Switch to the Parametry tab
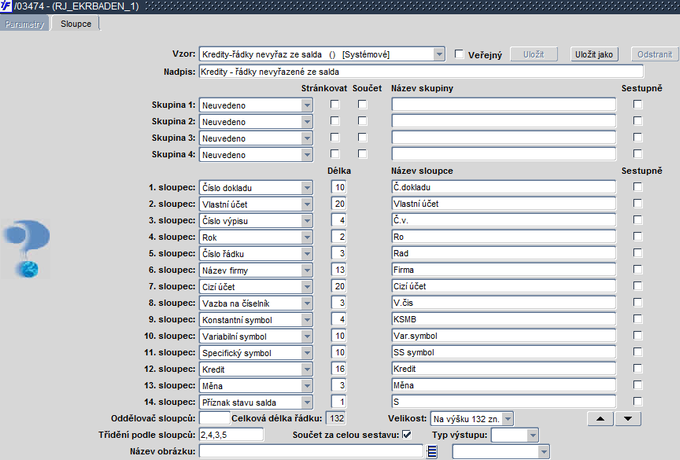Image resolution: width=680 pixels, height=460 pixels. click(x=24, y=24)
